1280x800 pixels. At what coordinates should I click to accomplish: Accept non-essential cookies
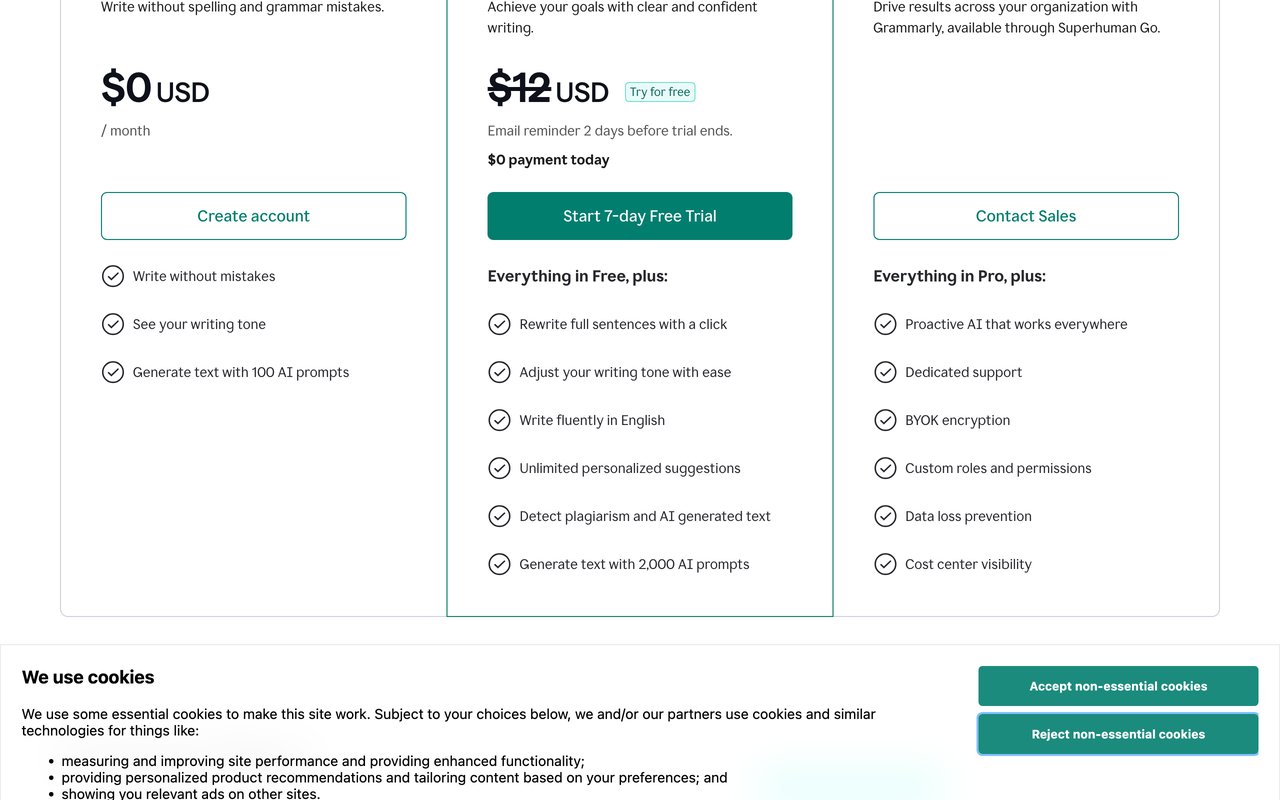click(1118, 686)
